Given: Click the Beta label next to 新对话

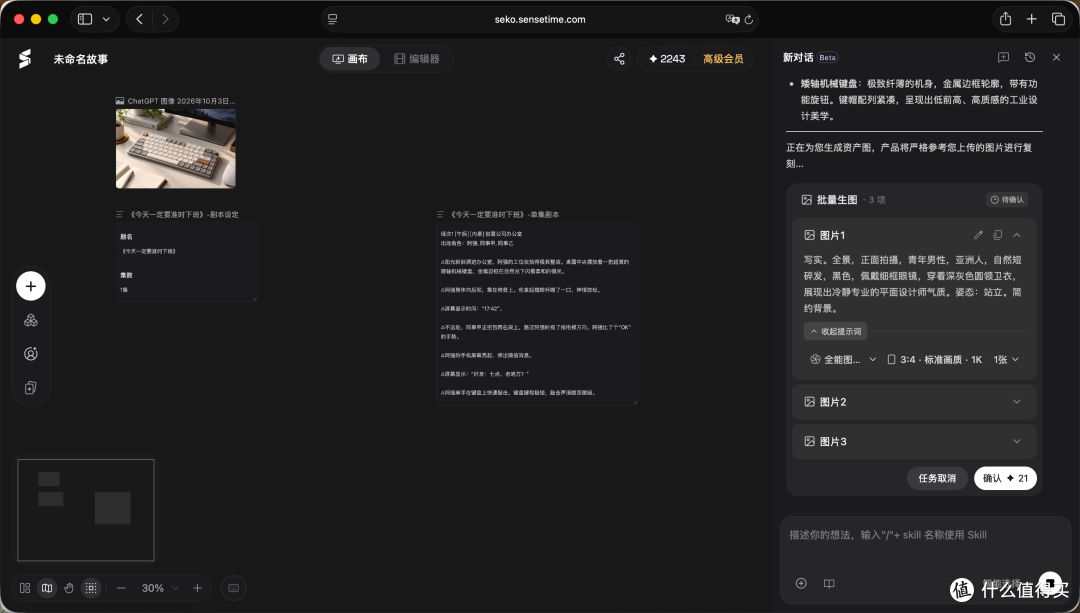Looking at the screenshot, I should pyautogui.click(x=828, y=58).
